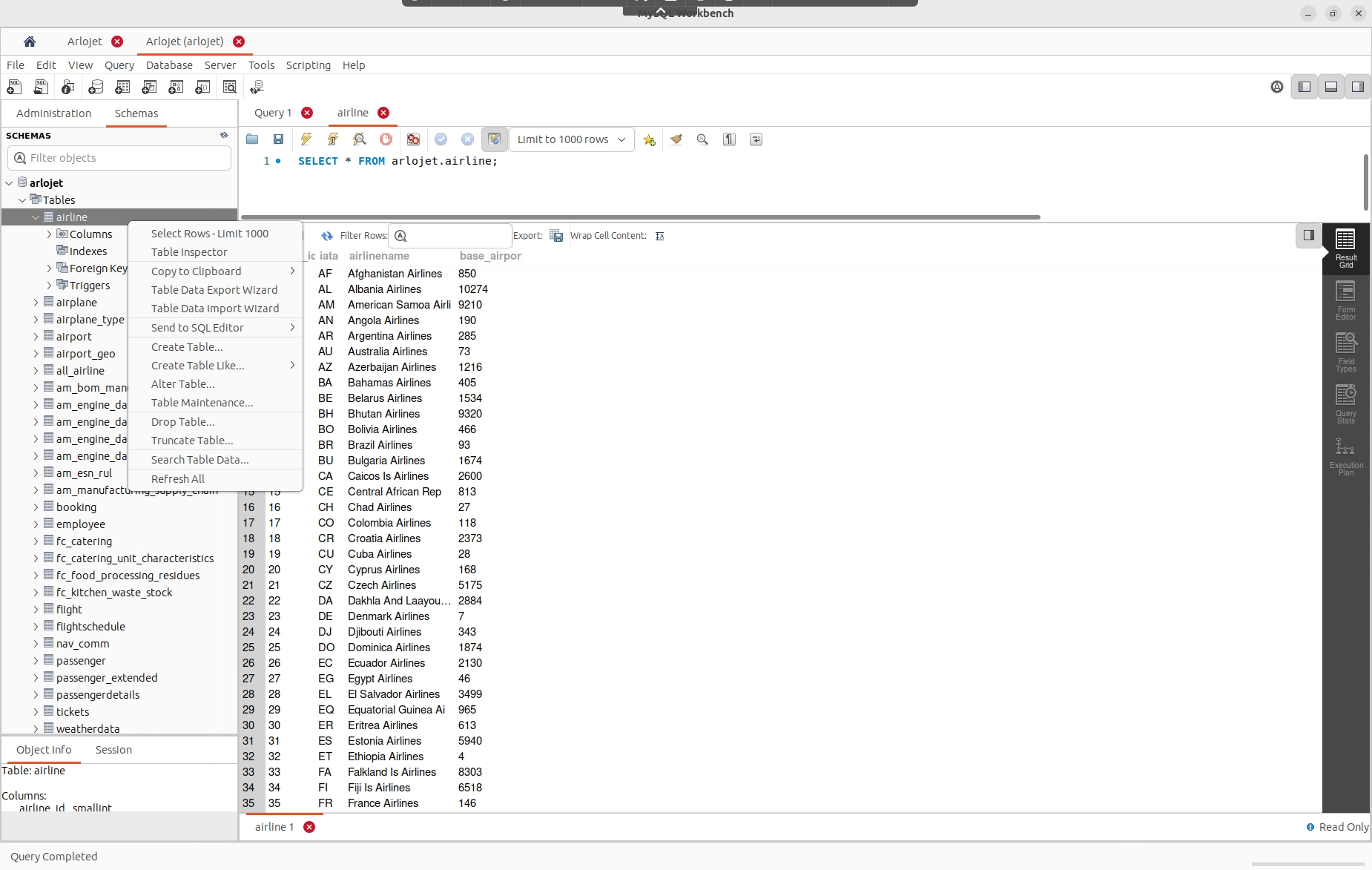Expand the Columns node under airline
Image resolution: width=1372 pixels, height=870 pixels.
point(50,234)
